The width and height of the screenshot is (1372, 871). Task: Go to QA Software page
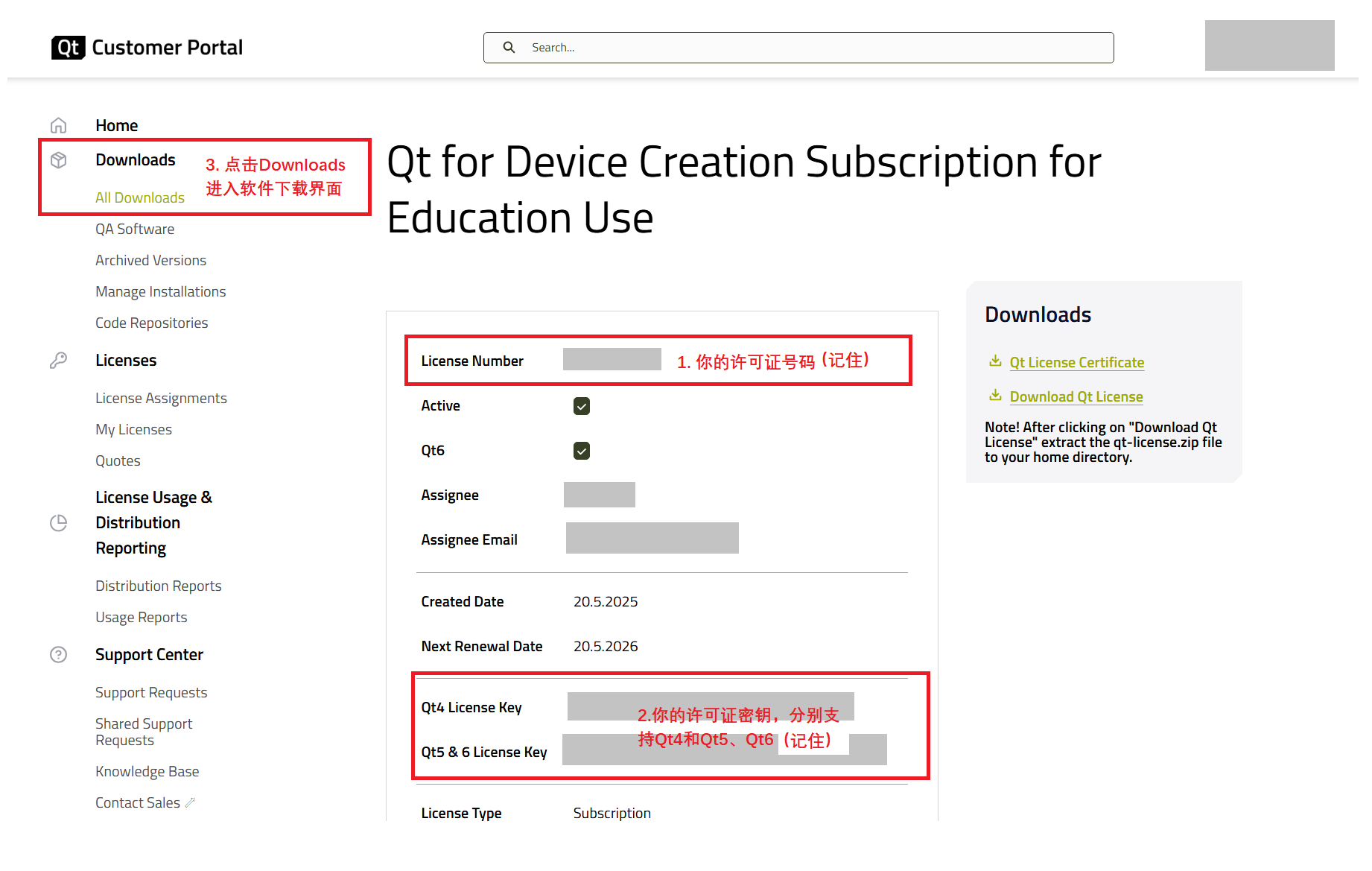[x=135, y=229]
